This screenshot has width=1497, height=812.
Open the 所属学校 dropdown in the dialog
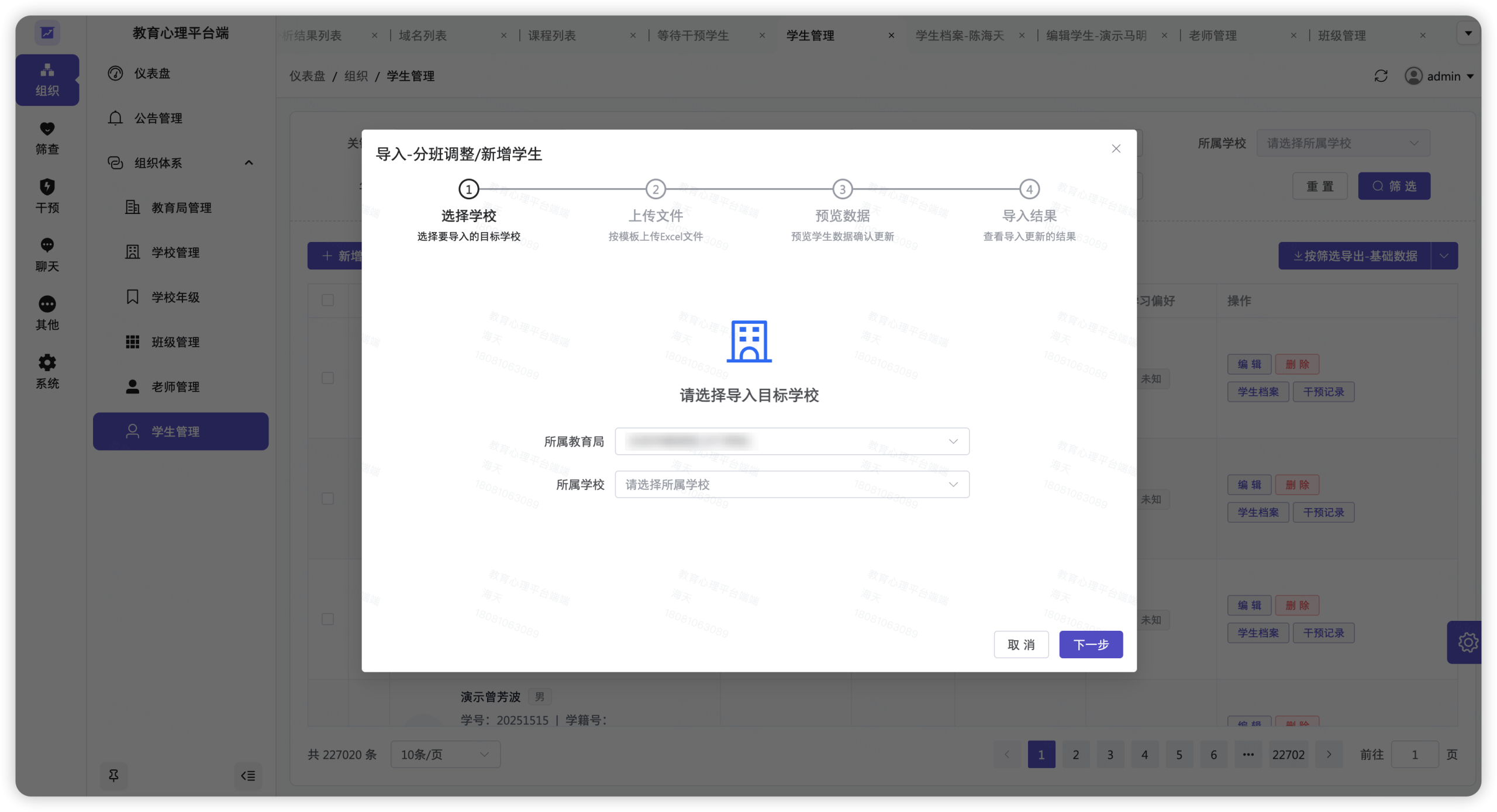[x=791, y=484]
